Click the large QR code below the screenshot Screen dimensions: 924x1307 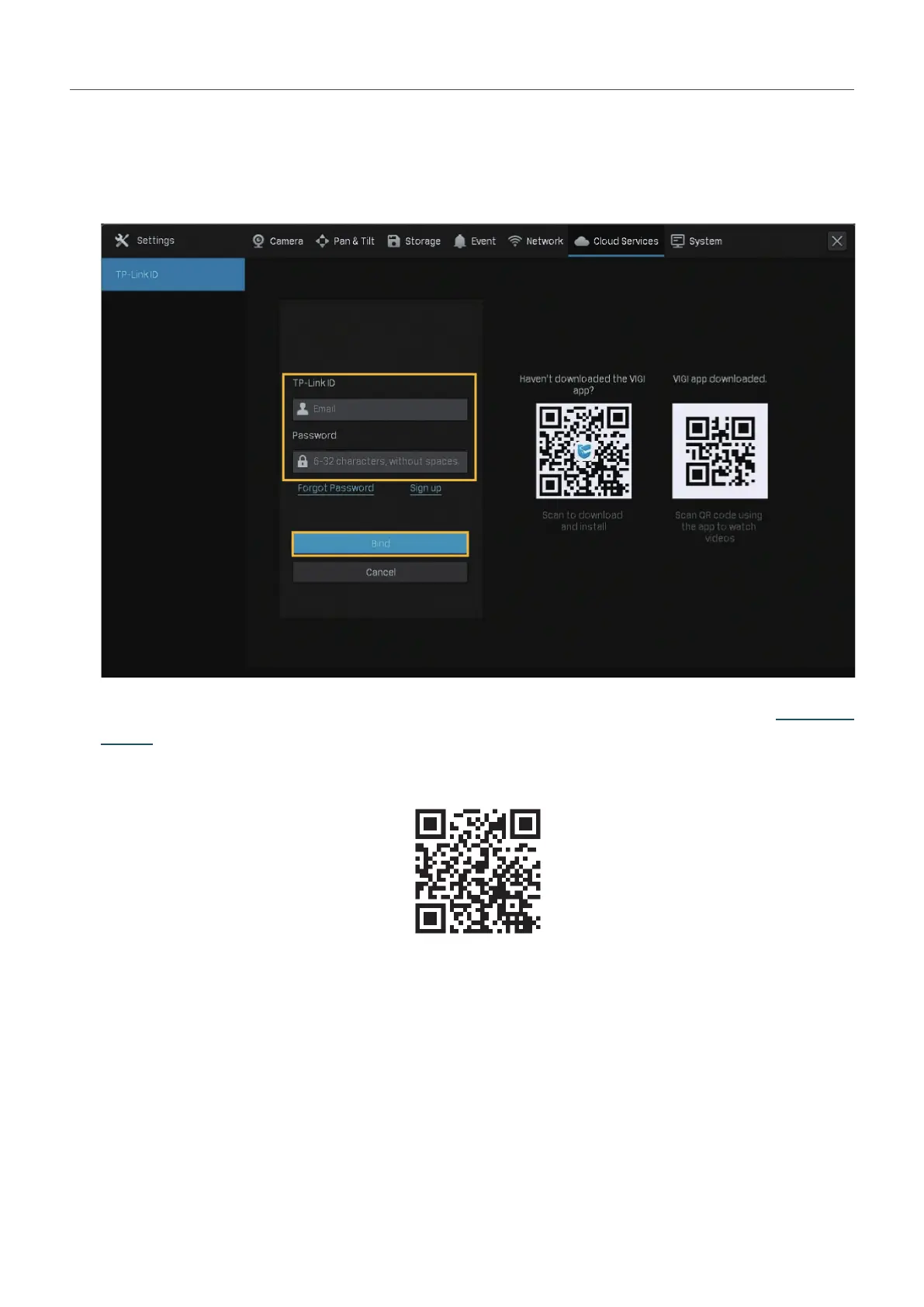pos(478,871)
